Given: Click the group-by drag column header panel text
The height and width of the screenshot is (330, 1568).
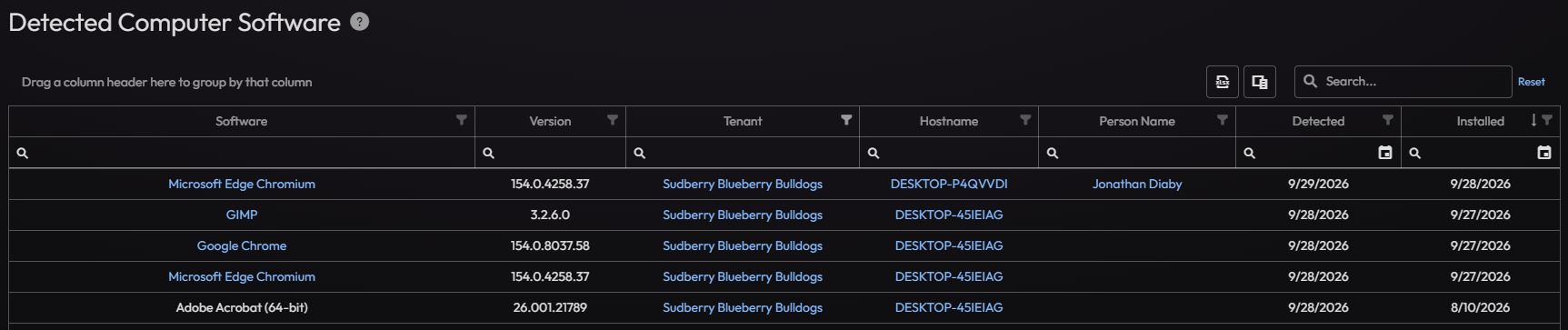Looking at the screenshot, I should (x=167, y=82).
